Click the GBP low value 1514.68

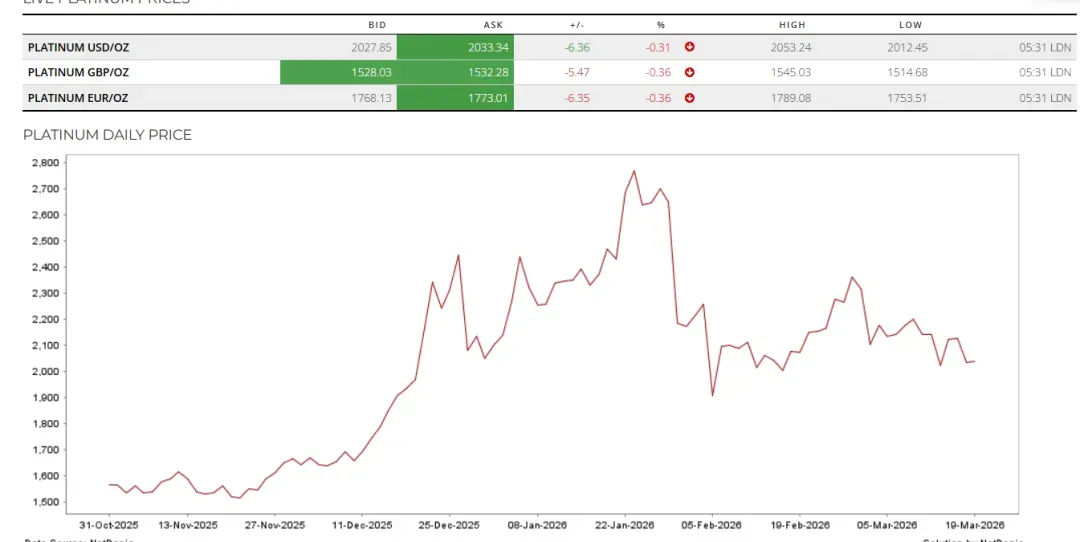[x=908, y=72]
